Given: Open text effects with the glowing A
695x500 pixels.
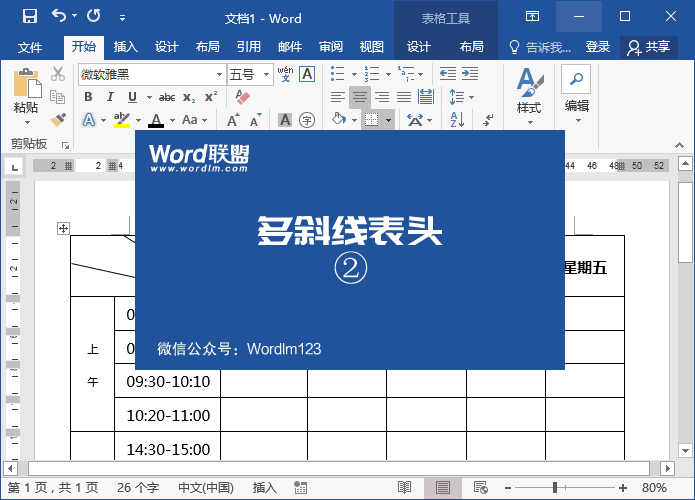Looking at the screenshot, I should click(x=89, y=120).
